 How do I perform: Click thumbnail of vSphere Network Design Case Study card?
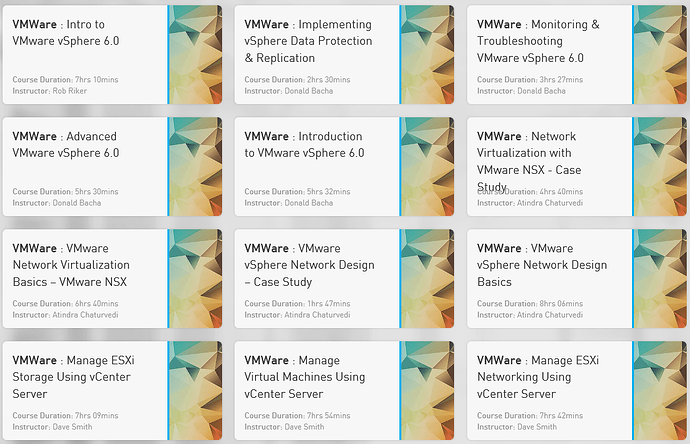point(427,279)
